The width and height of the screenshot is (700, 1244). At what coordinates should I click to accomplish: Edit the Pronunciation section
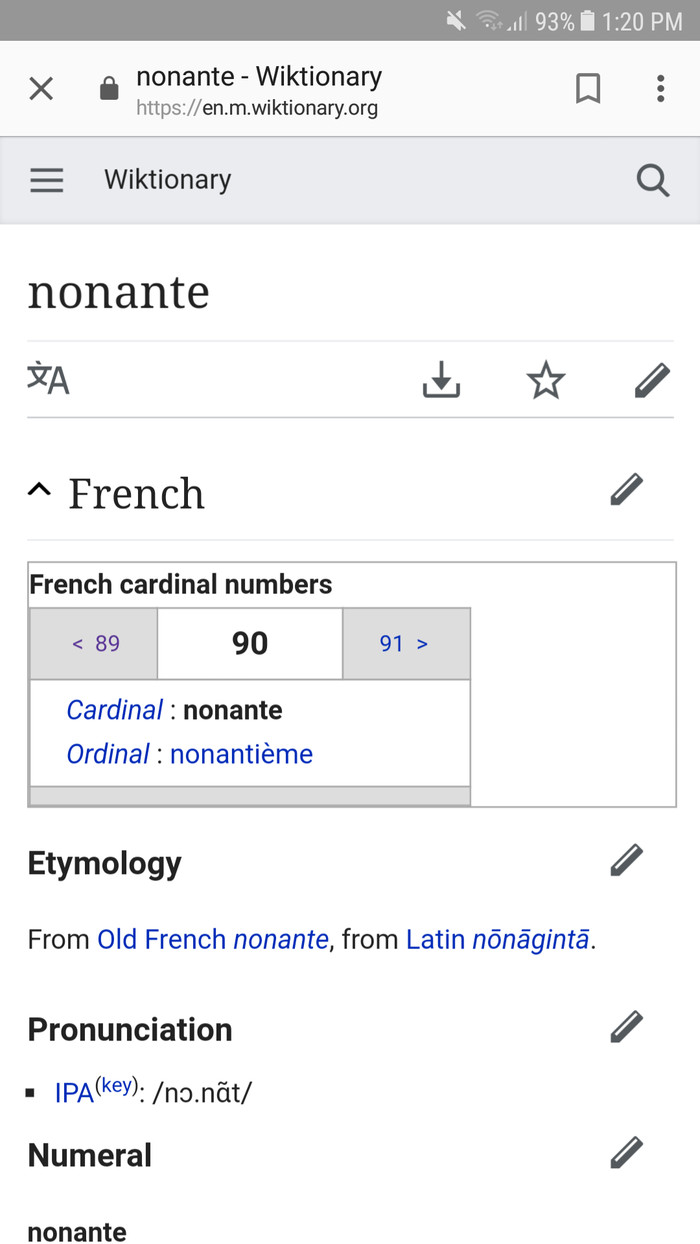[626, 1027]
